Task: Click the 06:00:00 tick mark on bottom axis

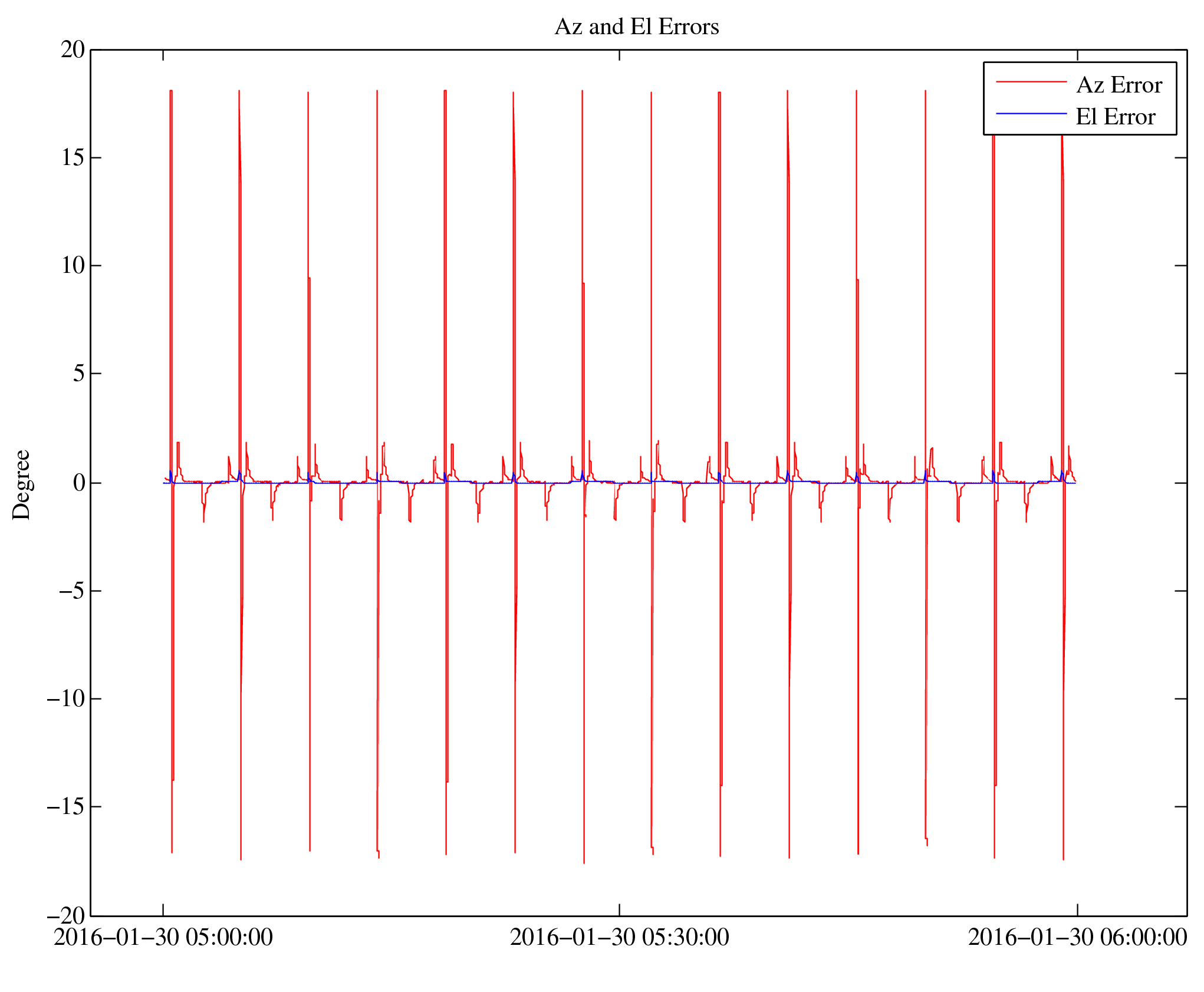Action: pyautogui.click(x=1077, y=909)
